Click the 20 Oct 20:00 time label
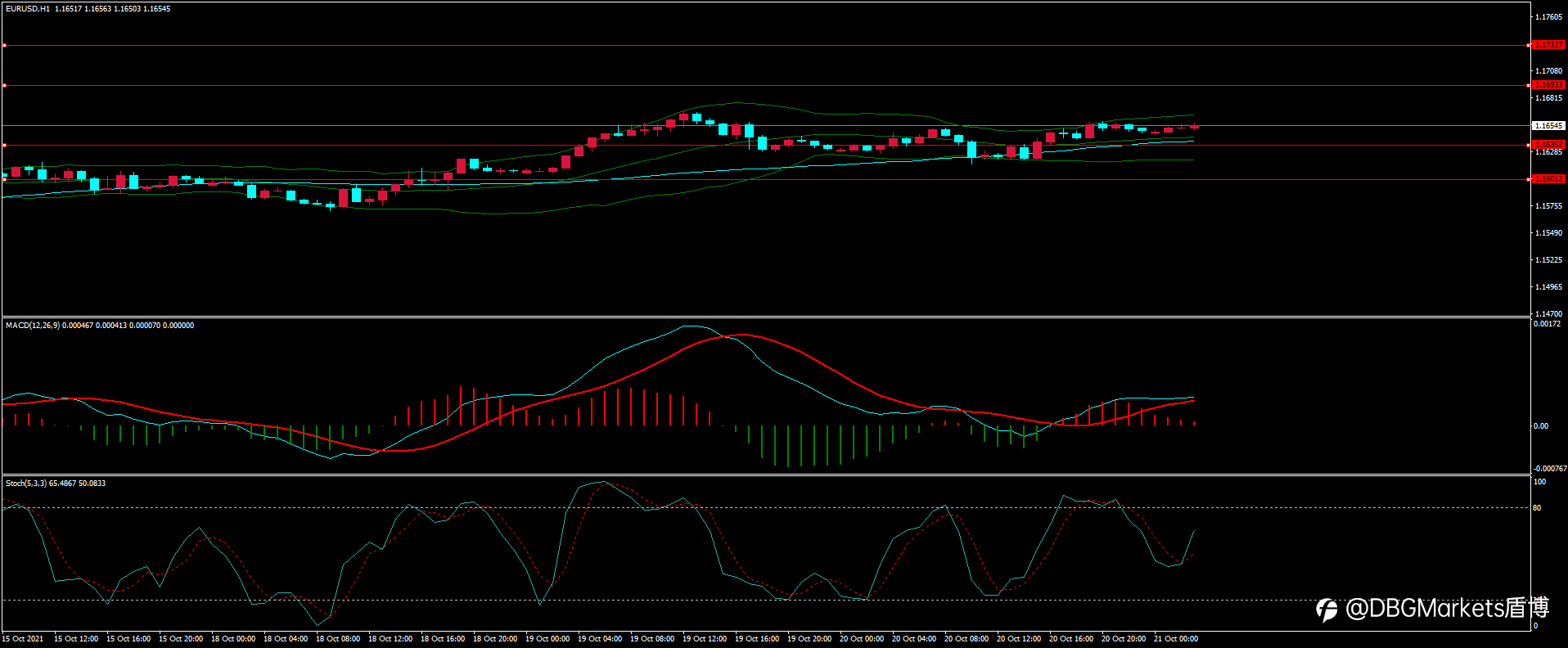The width and height of the screenshot is (1568, 648). point(1124,639)
